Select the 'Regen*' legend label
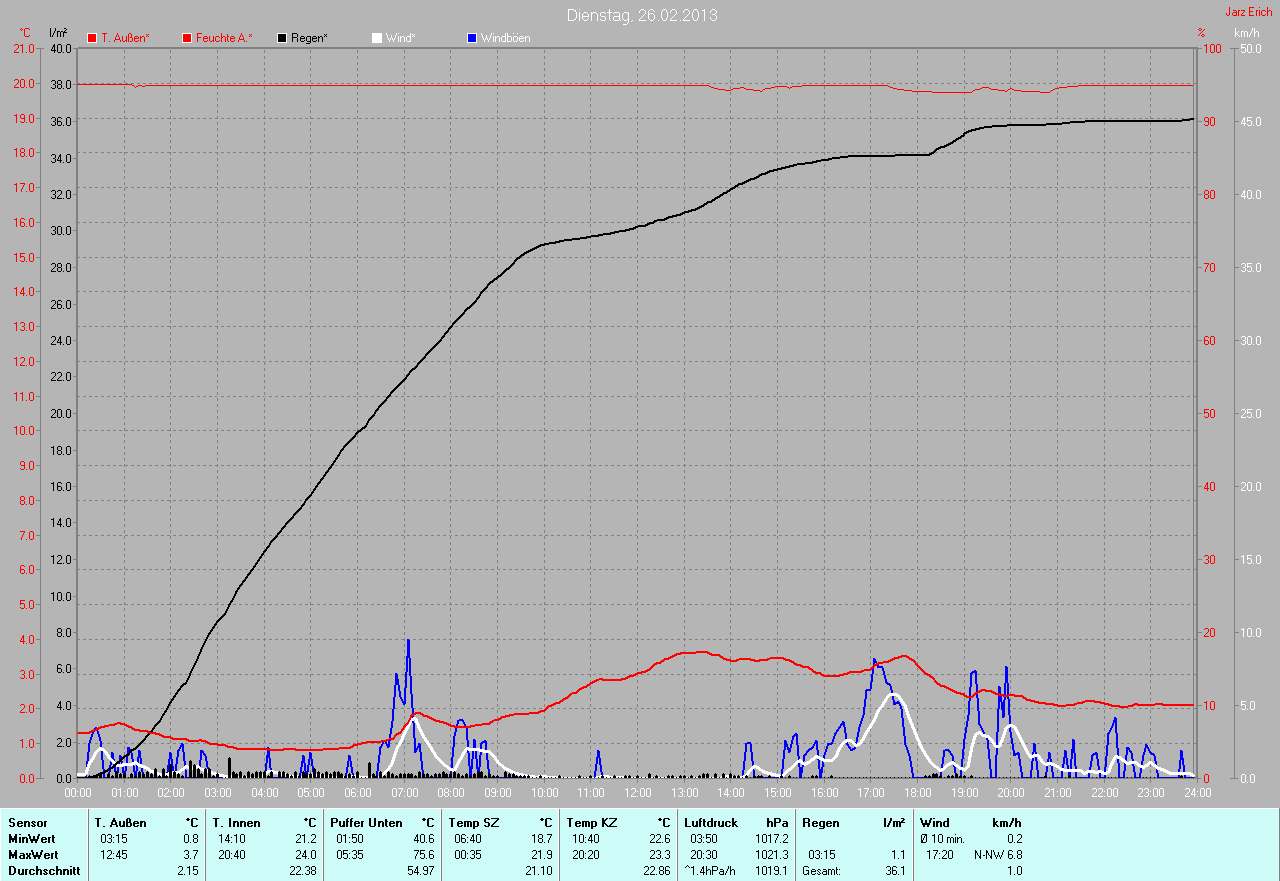1280x881 pixels. (x=310, y=38)
